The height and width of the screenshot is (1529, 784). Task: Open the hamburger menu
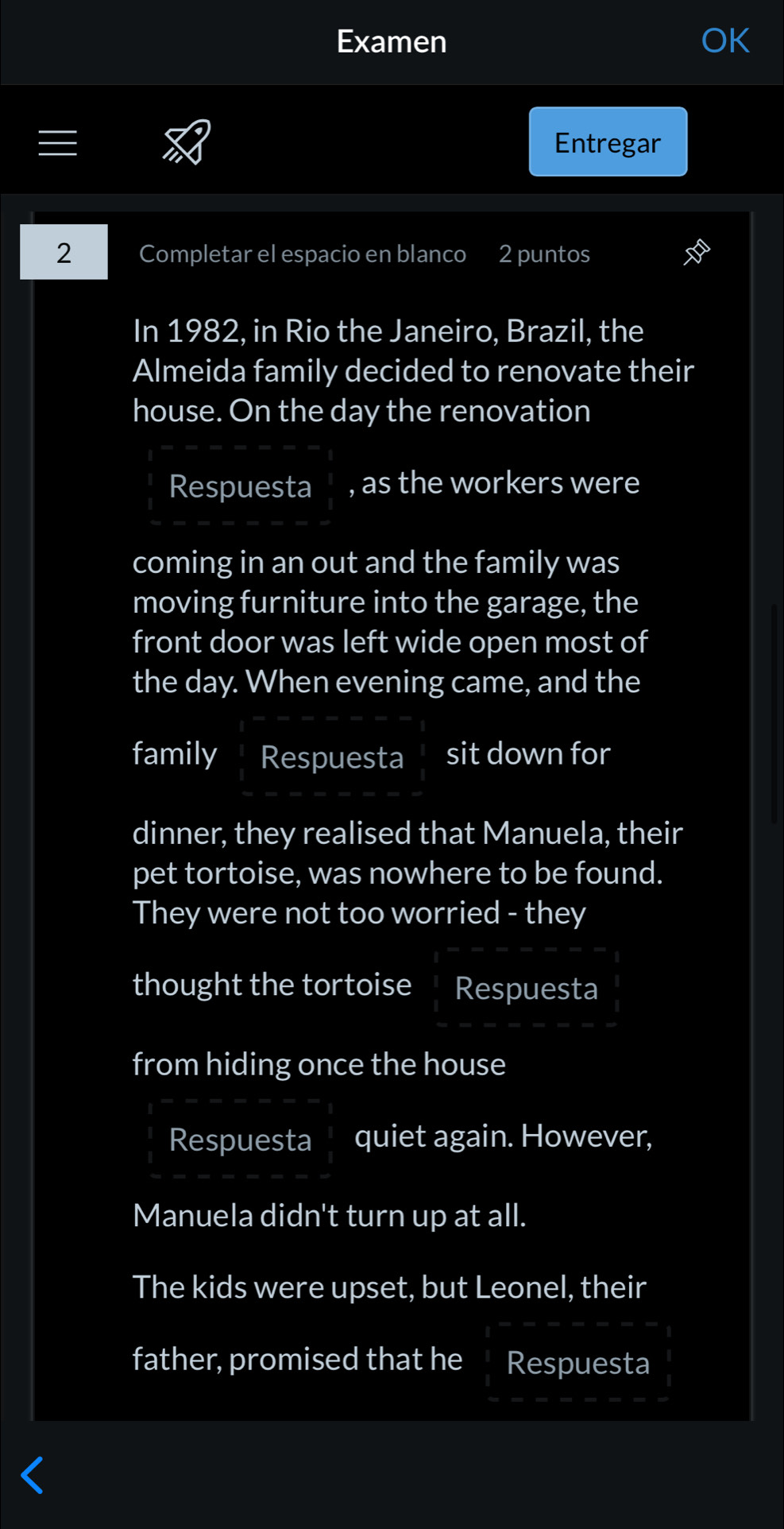click(58, 143)
